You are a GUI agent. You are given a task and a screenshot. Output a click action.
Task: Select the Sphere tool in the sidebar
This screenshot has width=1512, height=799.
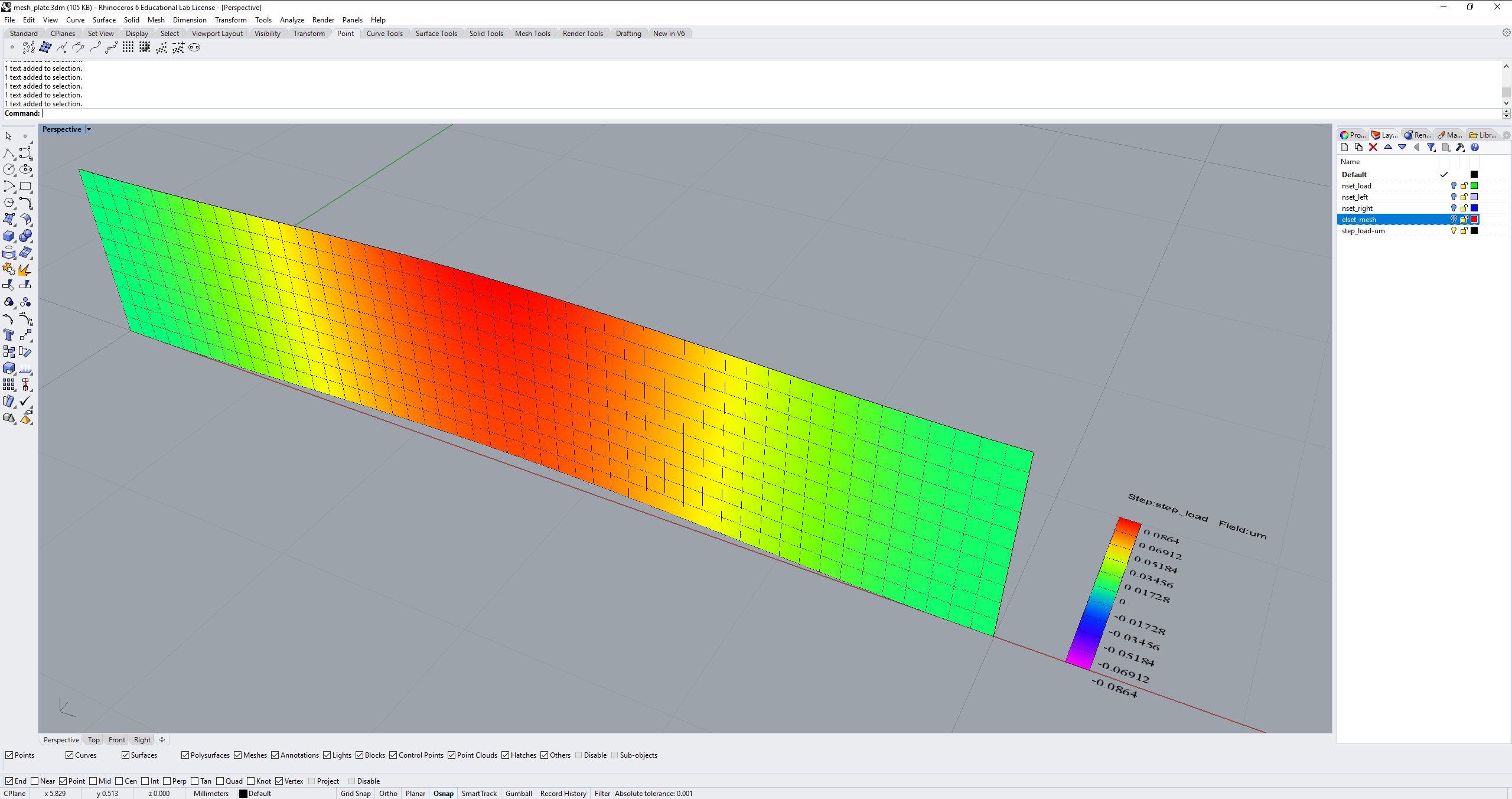click(25, 236)
